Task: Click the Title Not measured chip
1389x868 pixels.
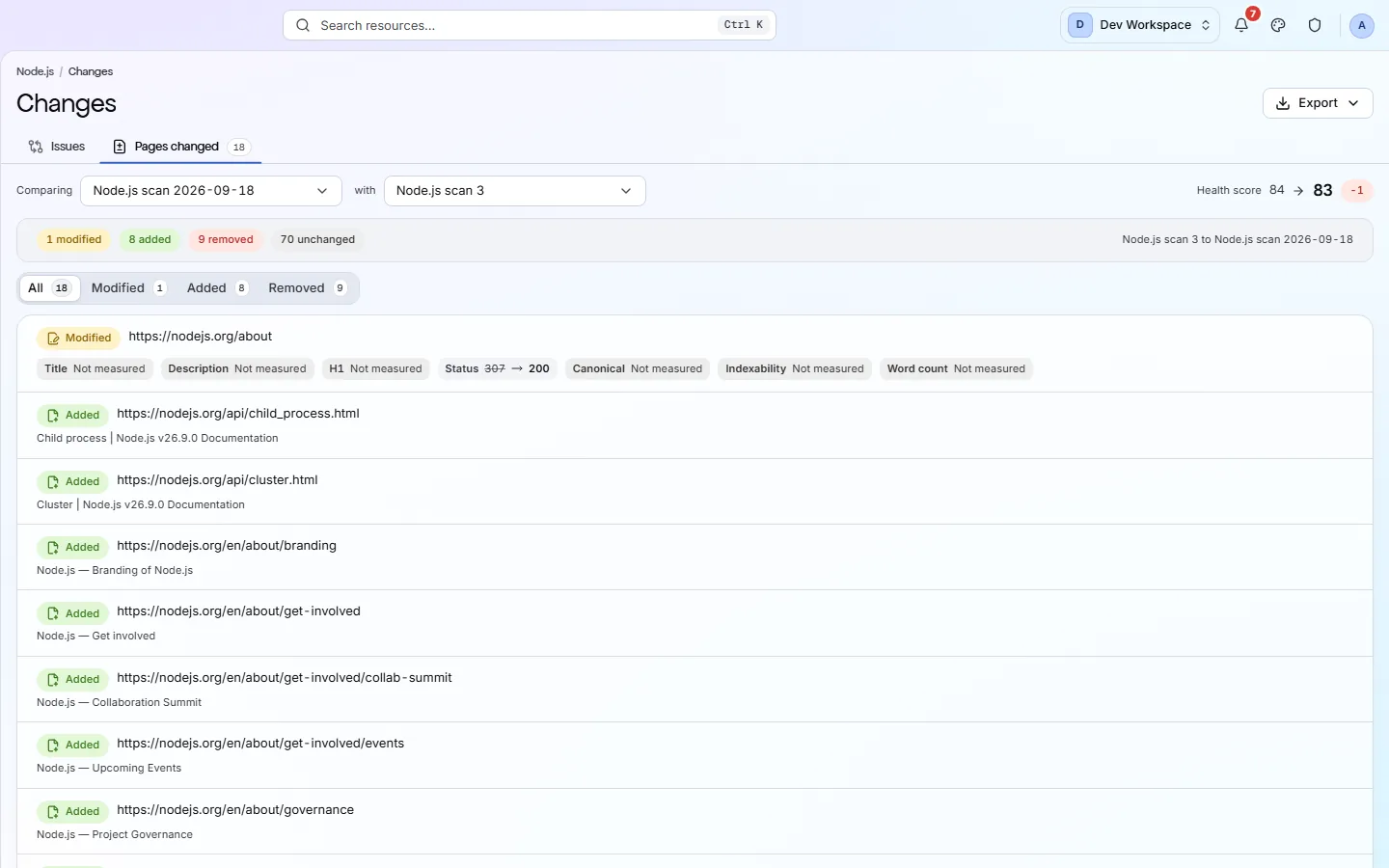Action: pyautogui.click(x=95, y=369)
